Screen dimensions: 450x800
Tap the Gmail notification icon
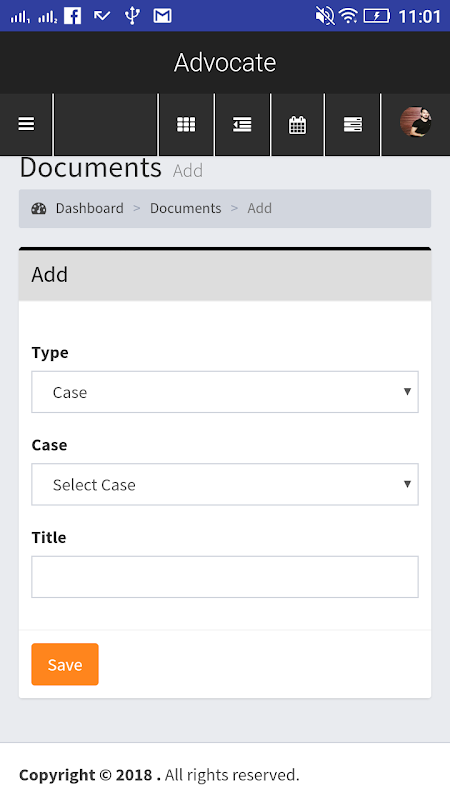coord(162,16)
